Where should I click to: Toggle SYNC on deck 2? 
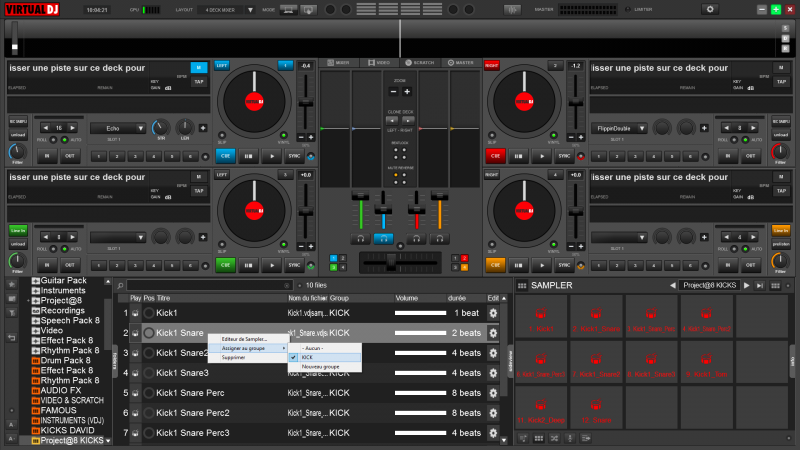click(x=564, y=156)
